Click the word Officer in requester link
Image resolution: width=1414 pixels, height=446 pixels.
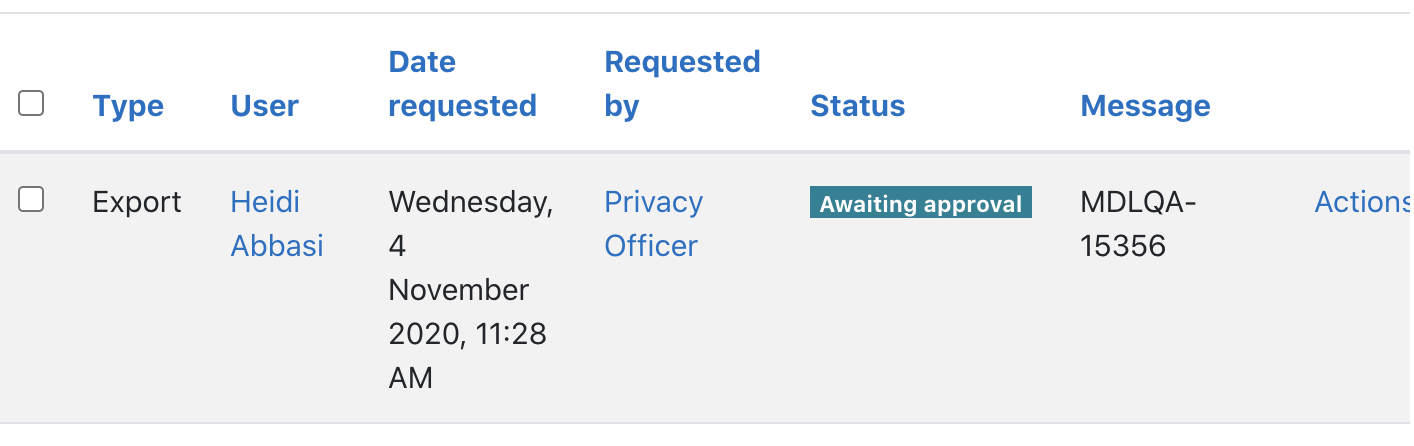tap(651, 246)
